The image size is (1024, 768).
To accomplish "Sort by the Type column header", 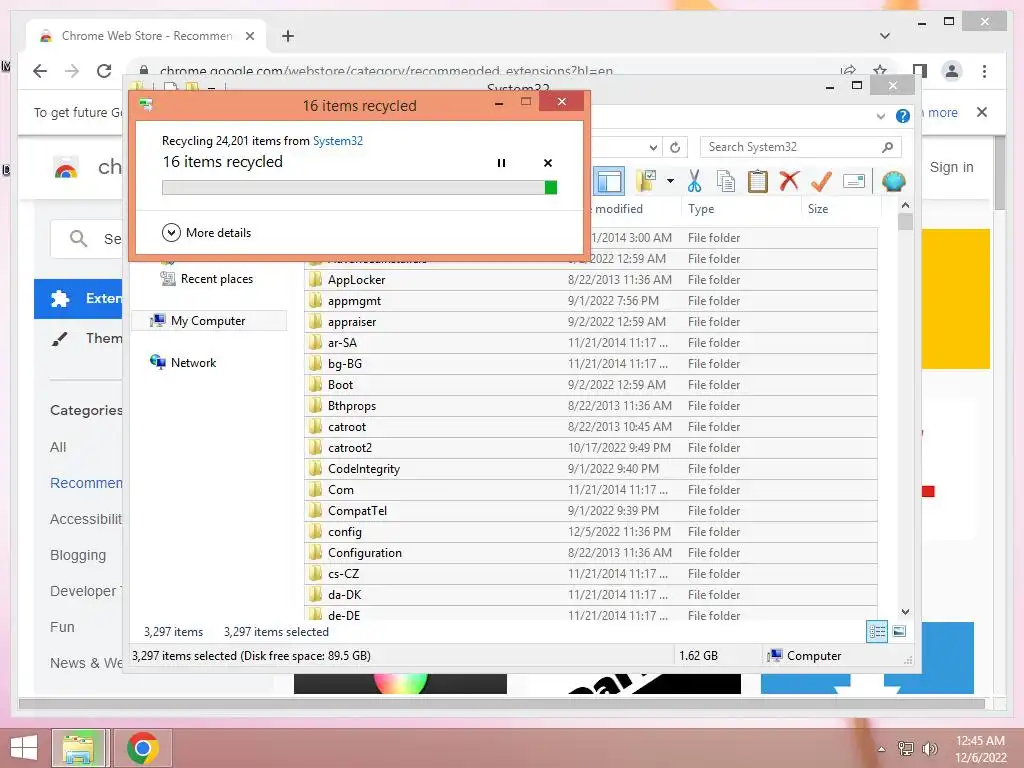I will [x=739, y=209].
